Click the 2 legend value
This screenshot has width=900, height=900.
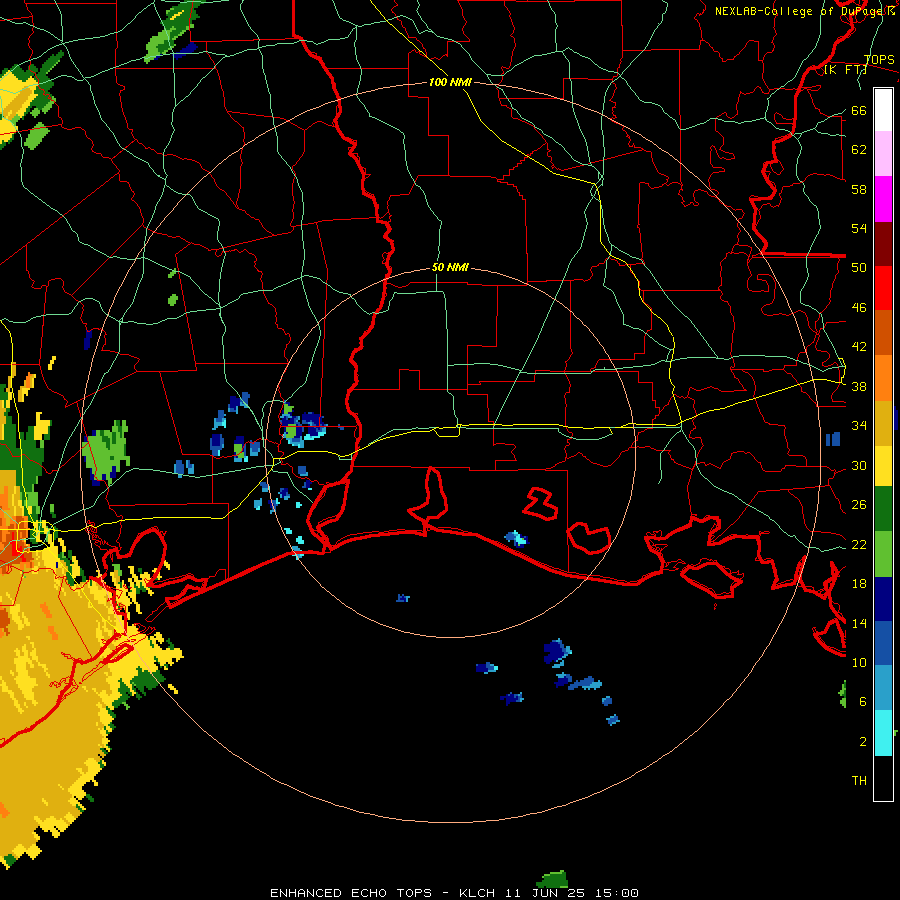[862, 742]
